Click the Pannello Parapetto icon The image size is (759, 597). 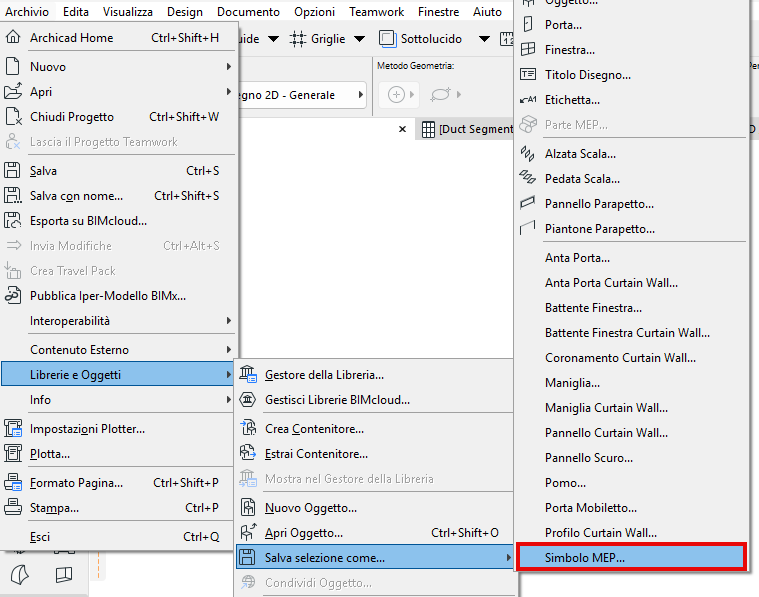click(527, 202)
